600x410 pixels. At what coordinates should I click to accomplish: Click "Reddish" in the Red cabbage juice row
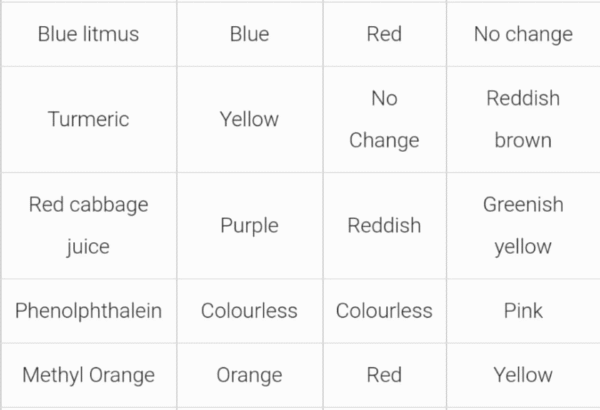pos(384,225)
